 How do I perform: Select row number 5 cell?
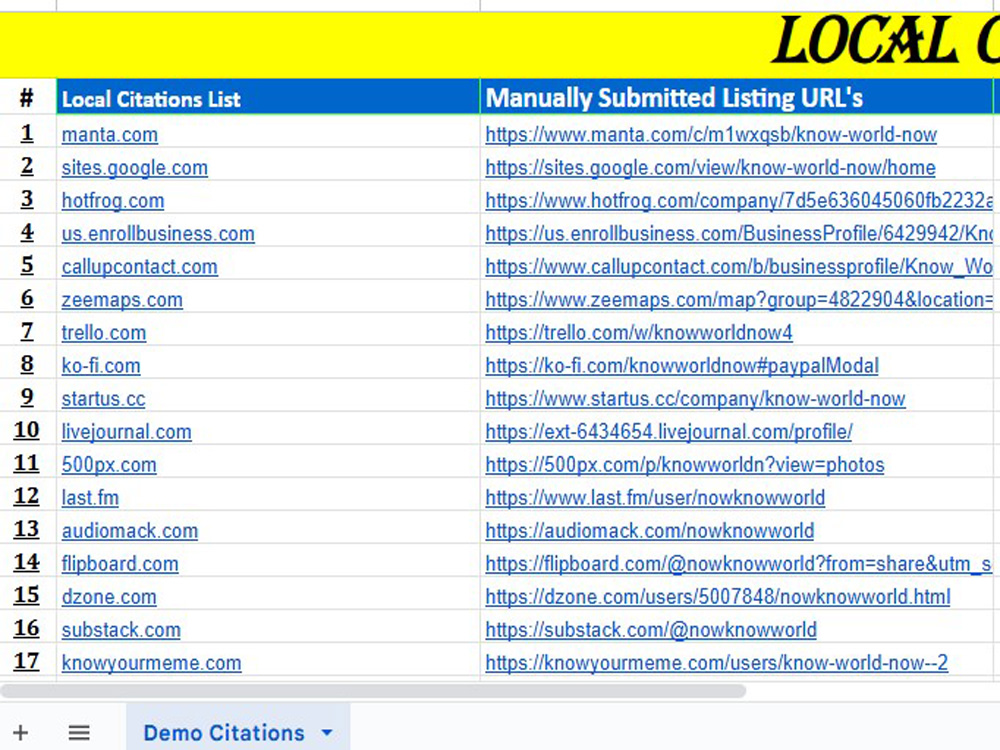pyautogui.click(x=27, y=264)
